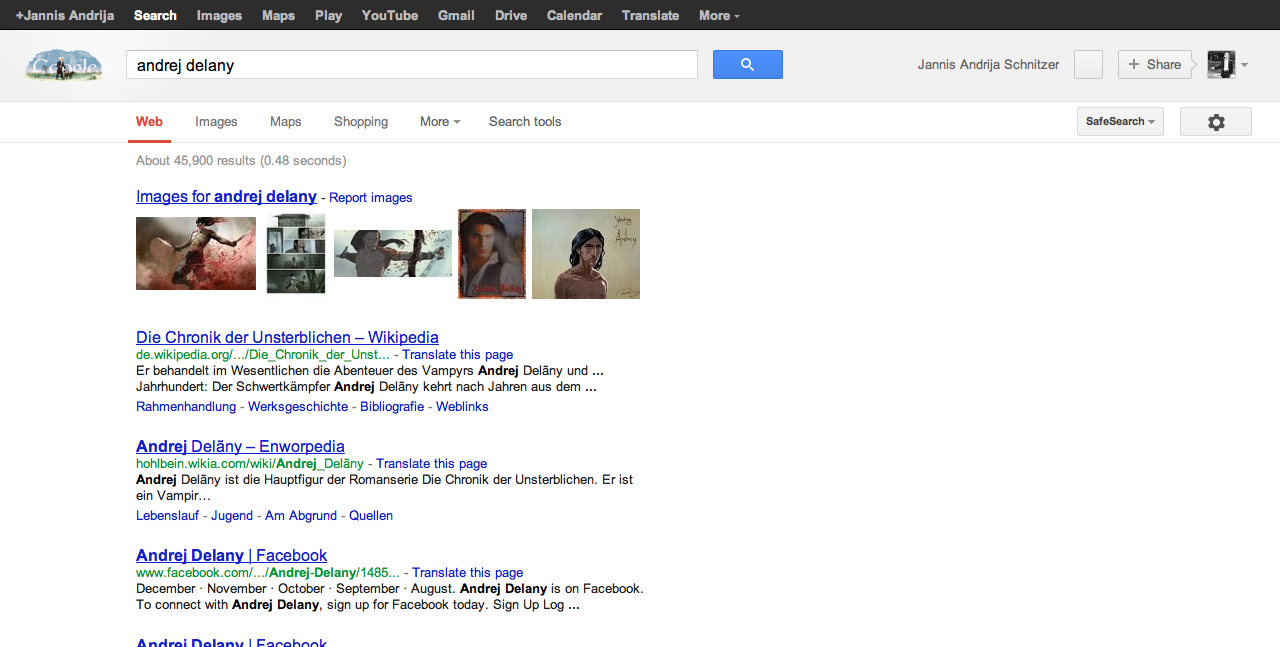Screen dimensions: 1280x647
Task: Translate the Enworpedia result page
Action: (x=432, y=464)
